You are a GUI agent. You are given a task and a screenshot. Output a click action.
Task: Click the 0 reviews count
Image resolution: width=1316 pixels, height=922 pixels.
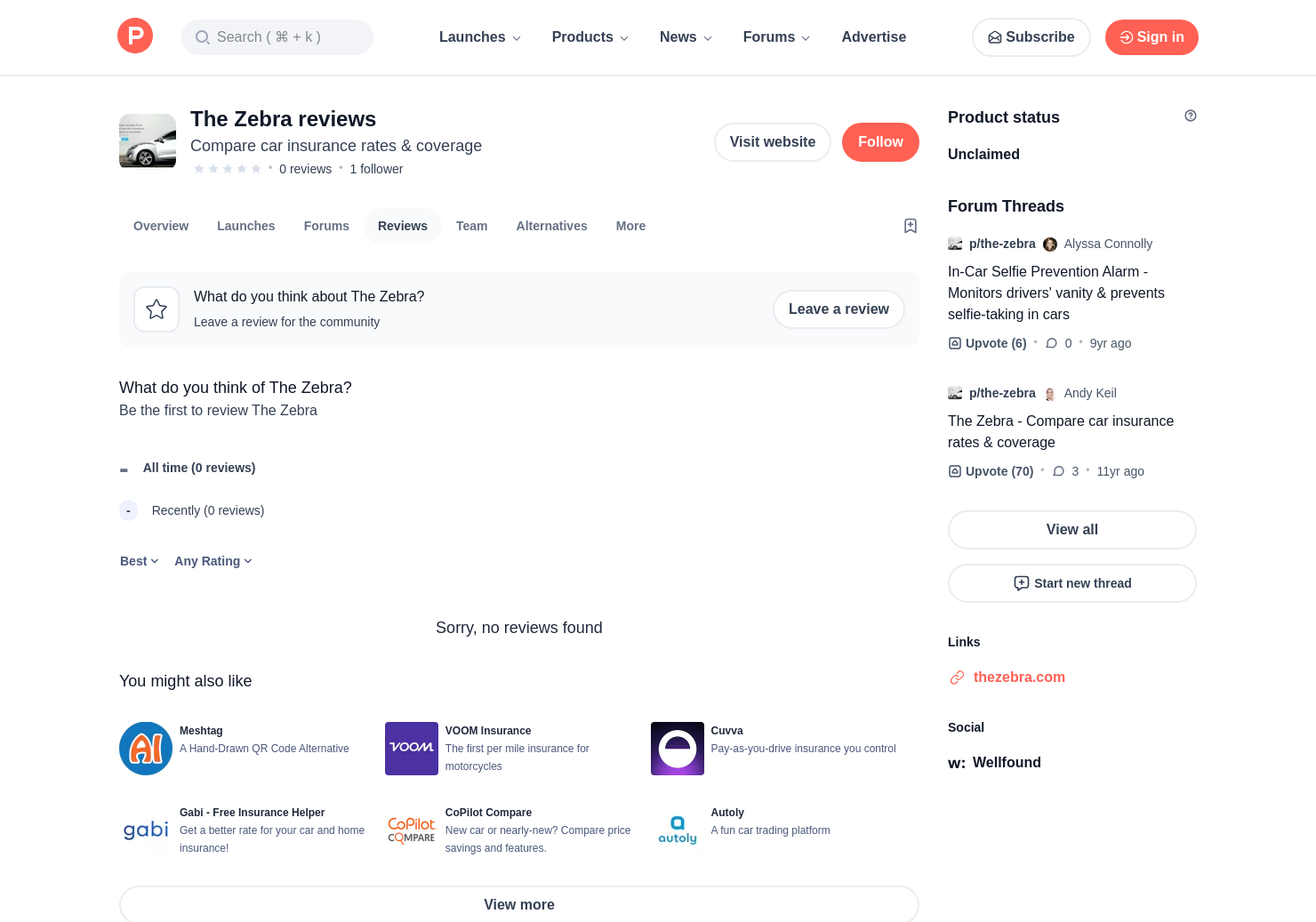coord(305,169)
